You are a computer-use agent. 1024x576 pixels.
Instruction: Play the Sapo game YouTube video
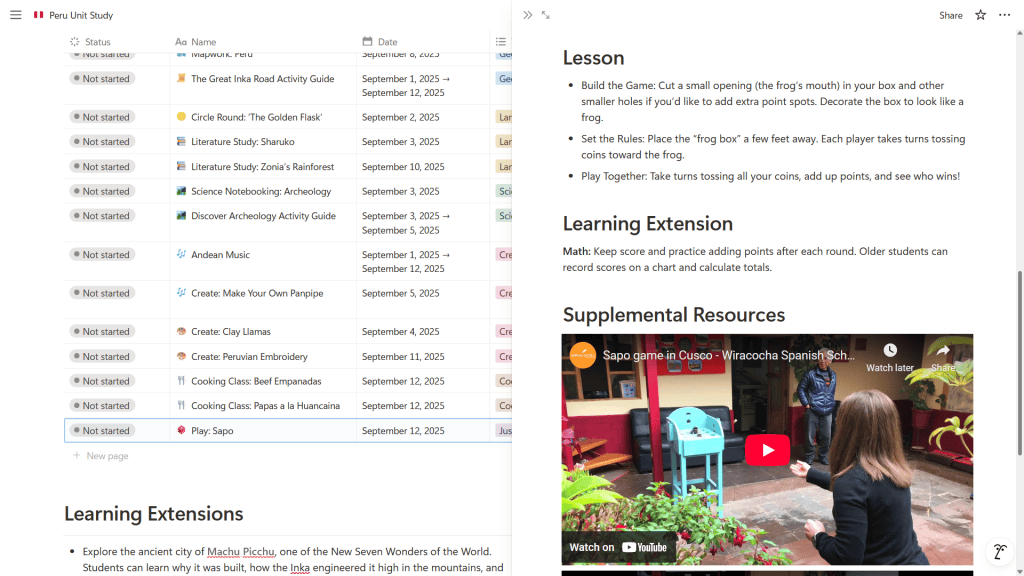767,450
